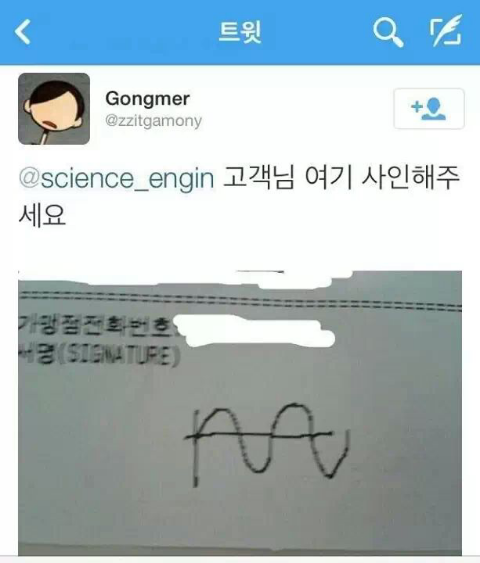Image resolution: width=480 pixels, height=563 pixels.
Task: Tap the 가맹점전화번호 text in the photo
Action: click(x=96, y=325)
